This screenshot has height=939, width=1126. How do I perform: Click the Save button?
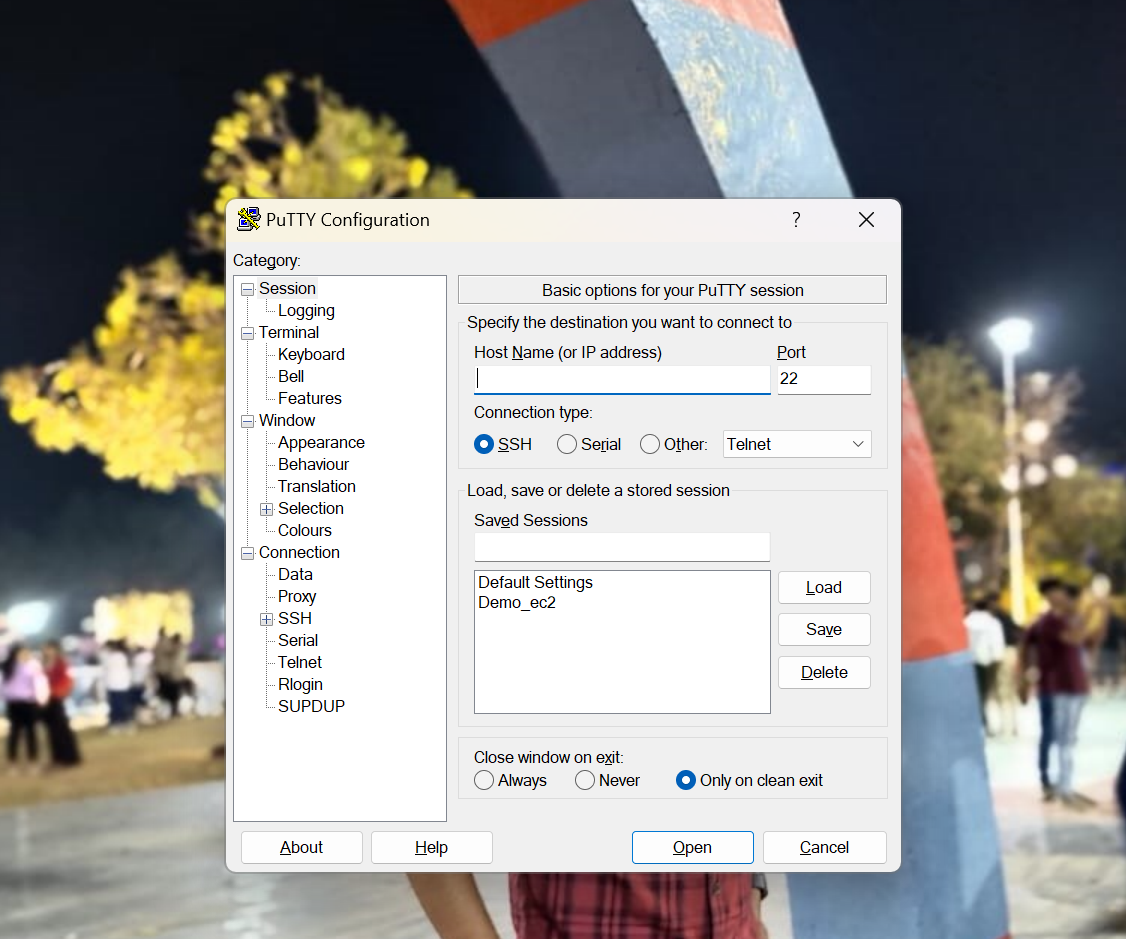[x=824, y=630]
